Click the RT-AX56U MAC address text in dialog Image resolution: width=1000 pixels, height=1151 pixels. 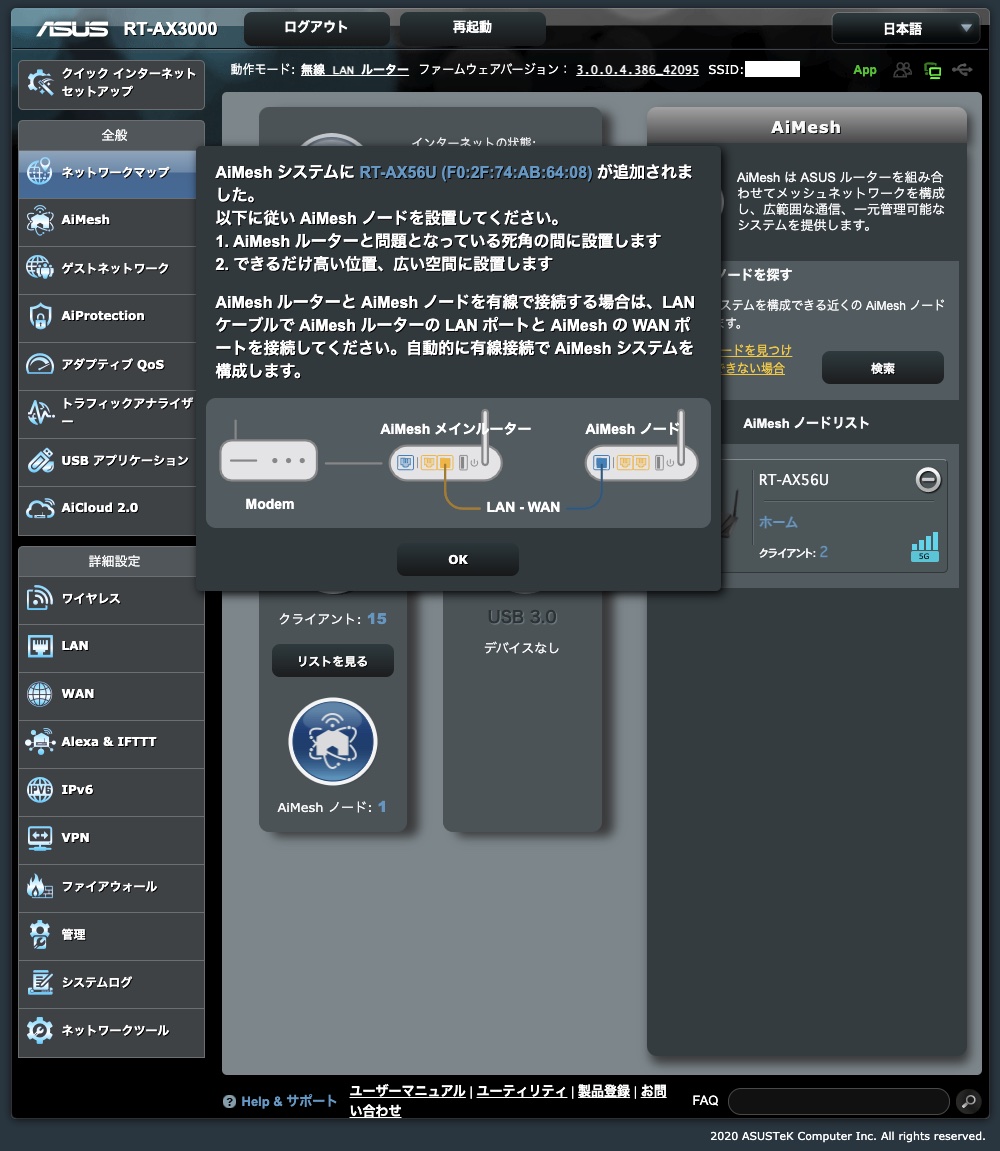click(x=476, y=172)
